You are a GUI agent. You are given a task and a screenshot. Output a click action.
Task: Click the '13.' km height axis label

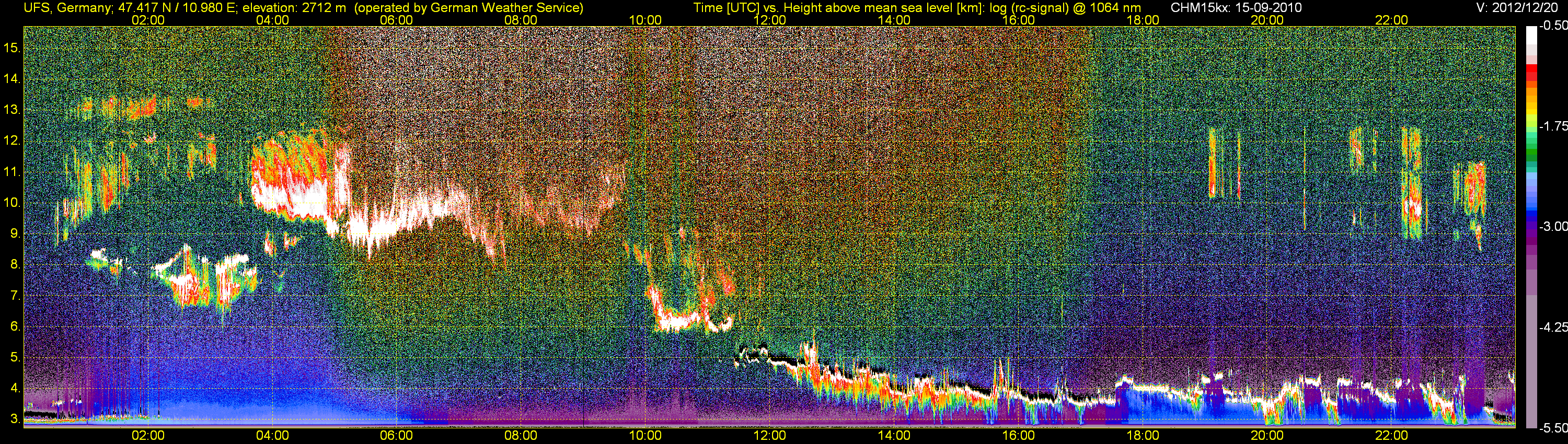(x=12, y=110)
